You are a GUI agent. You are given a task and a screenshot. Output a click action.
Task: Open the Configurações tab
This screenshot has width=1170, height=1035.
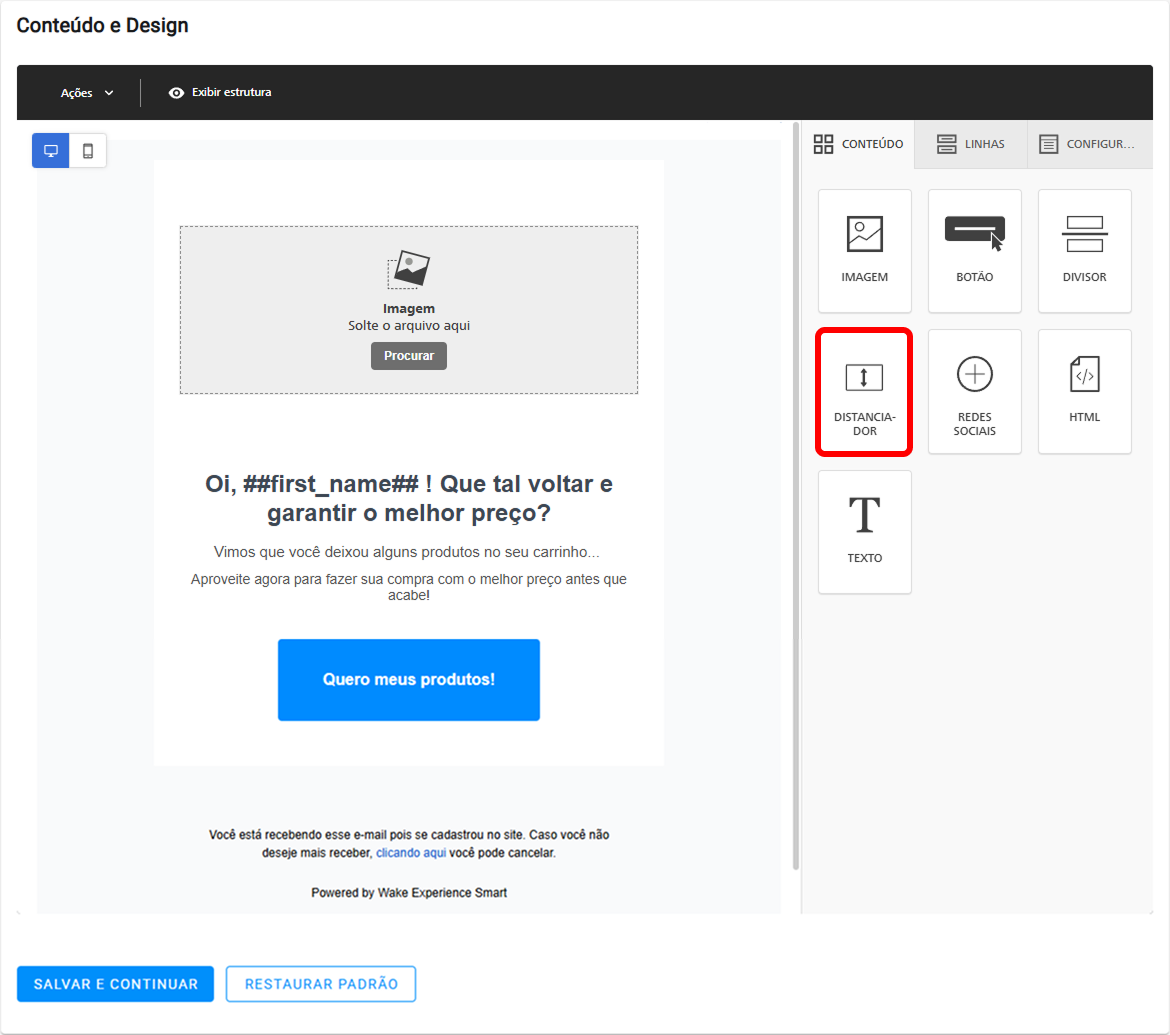click(x=1089, y=144)
